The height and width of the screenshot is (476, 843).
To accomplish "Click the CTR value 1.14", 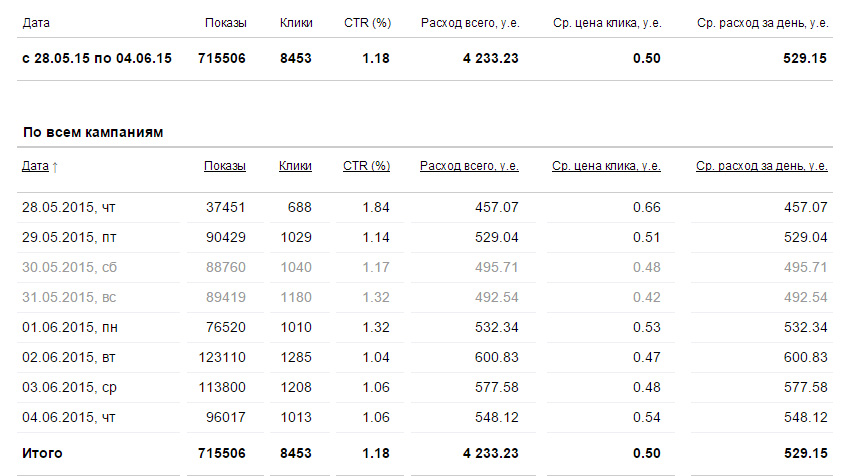I will 376,237.
